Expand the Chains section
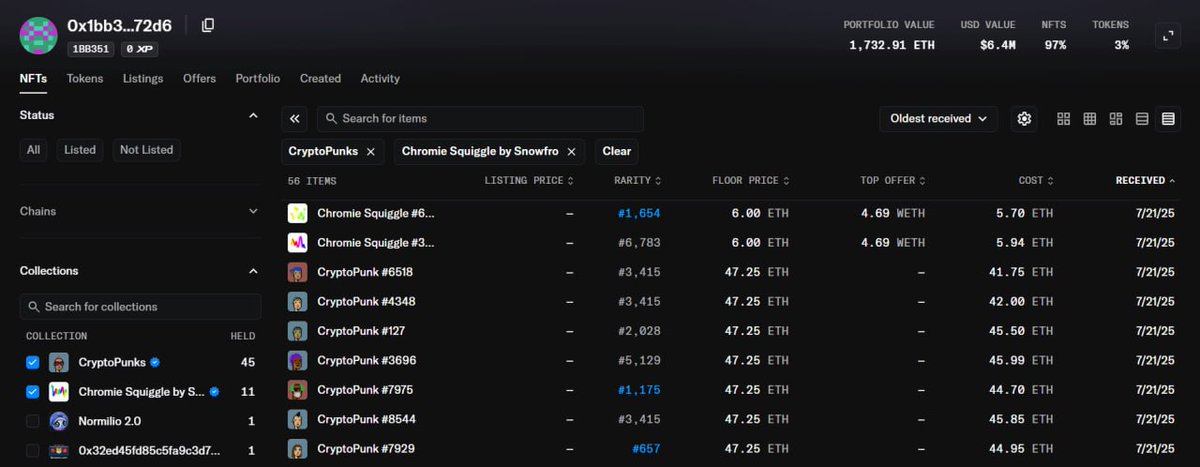The image size is (1200, 467). (253, 212)
